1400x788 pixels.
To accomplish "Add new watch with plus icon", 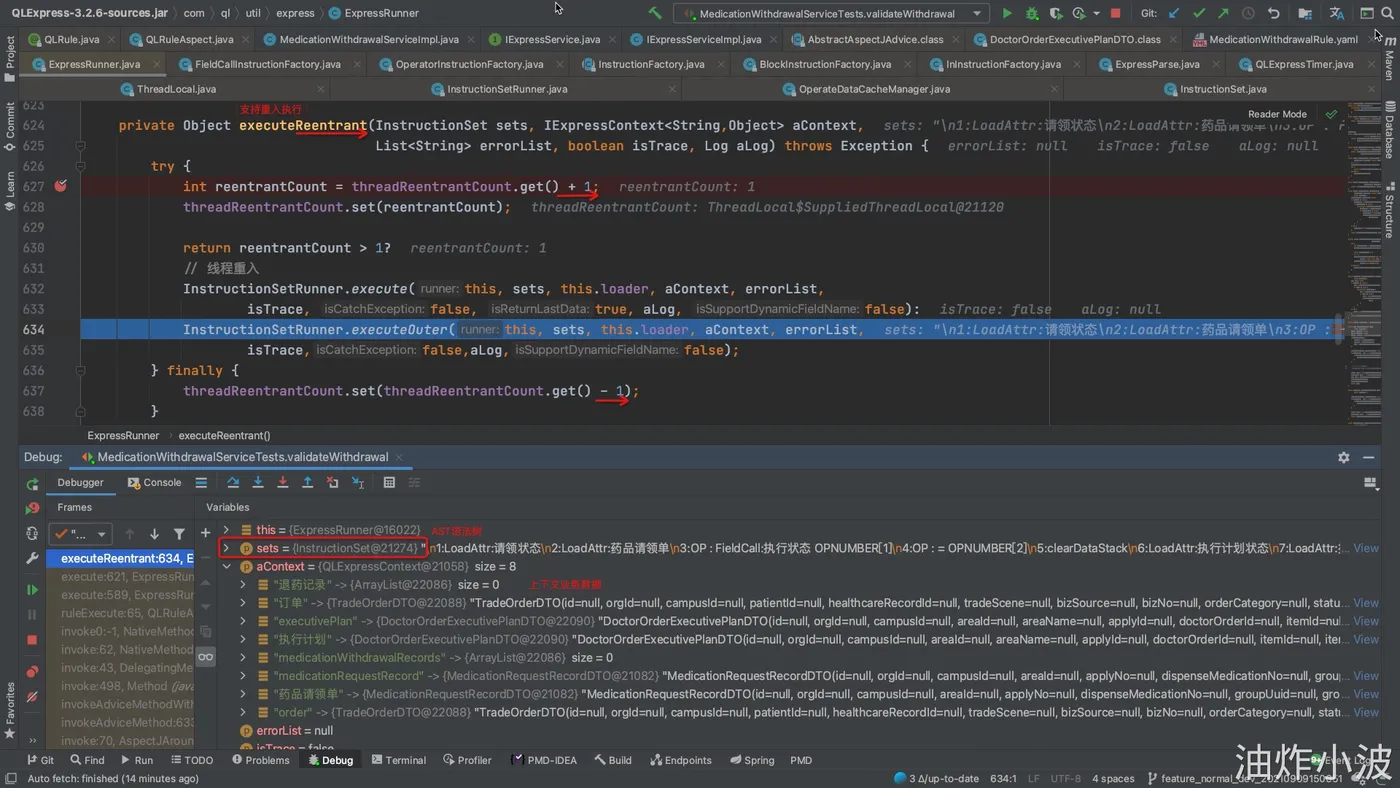I will pos(205,533).
